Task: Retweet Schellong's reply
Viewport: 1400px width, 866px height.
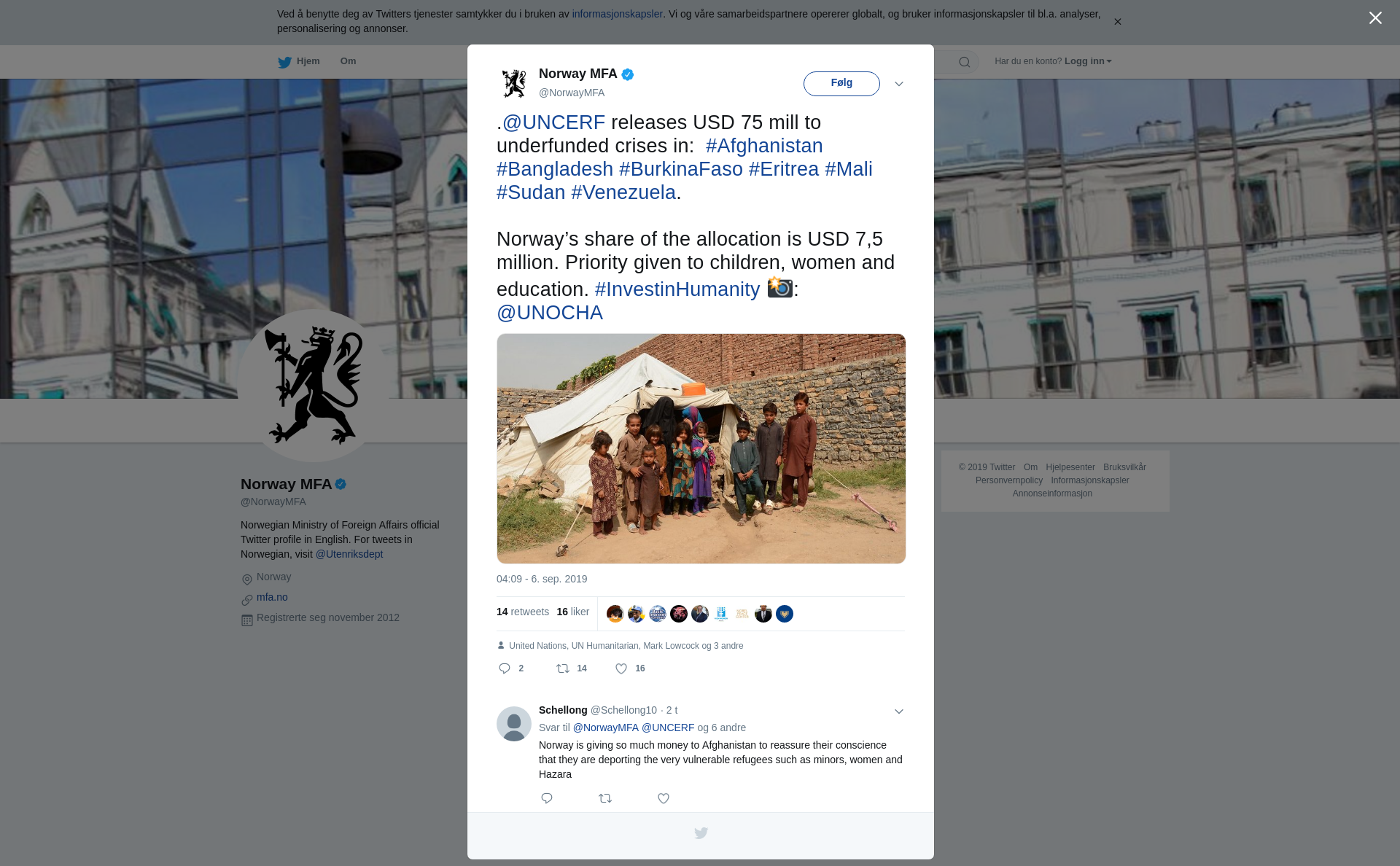Action: pos(605,798)
